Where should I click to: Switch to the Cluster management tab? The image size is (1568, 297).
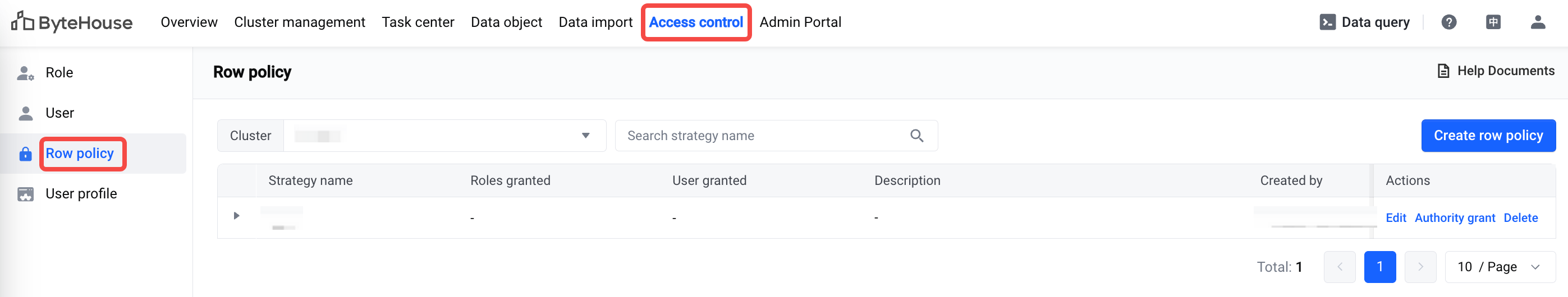click(x=300, y=22)
